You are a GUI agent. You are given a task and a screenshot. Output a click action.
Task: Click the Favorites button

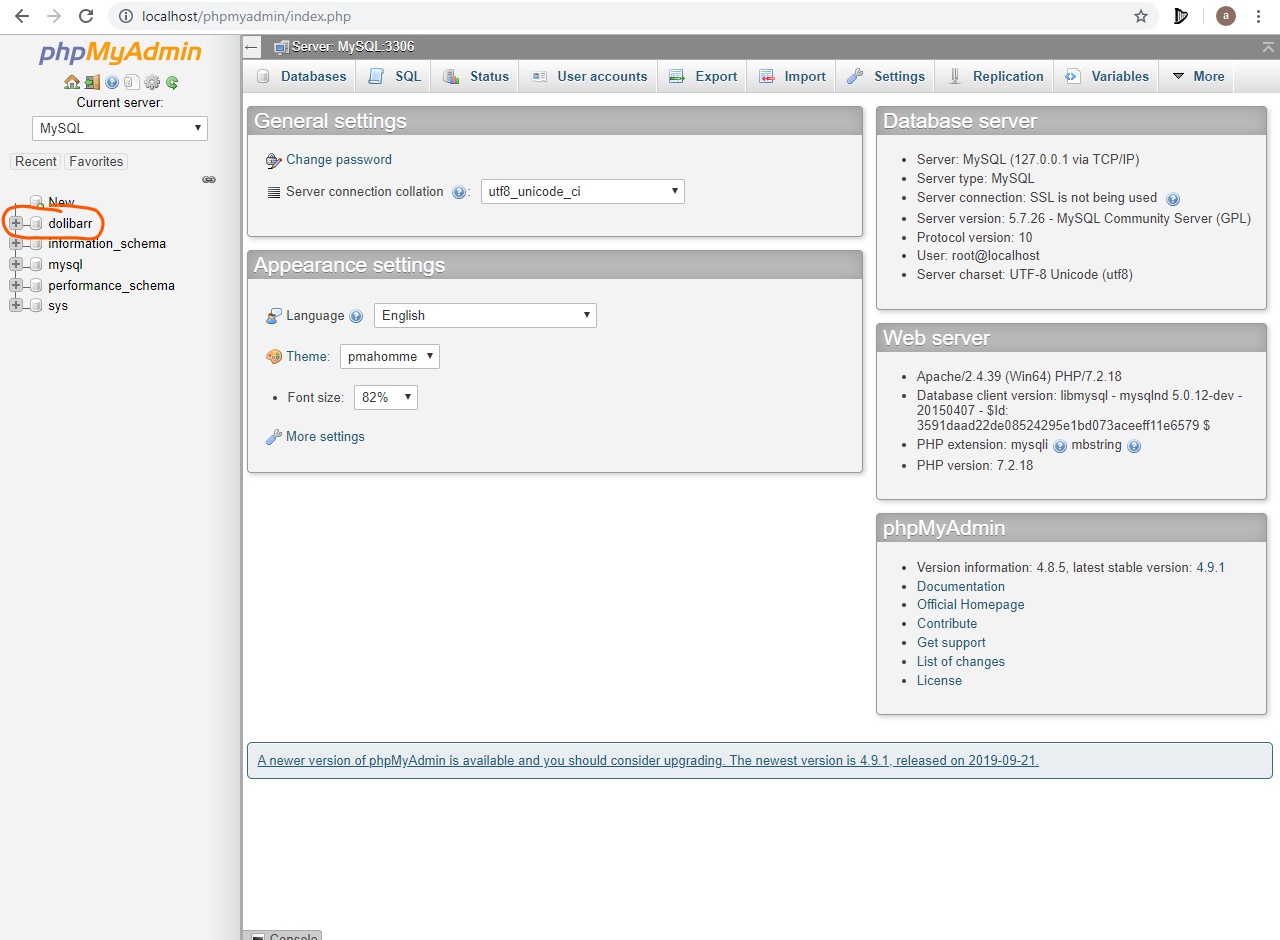(x=96, y=161)
